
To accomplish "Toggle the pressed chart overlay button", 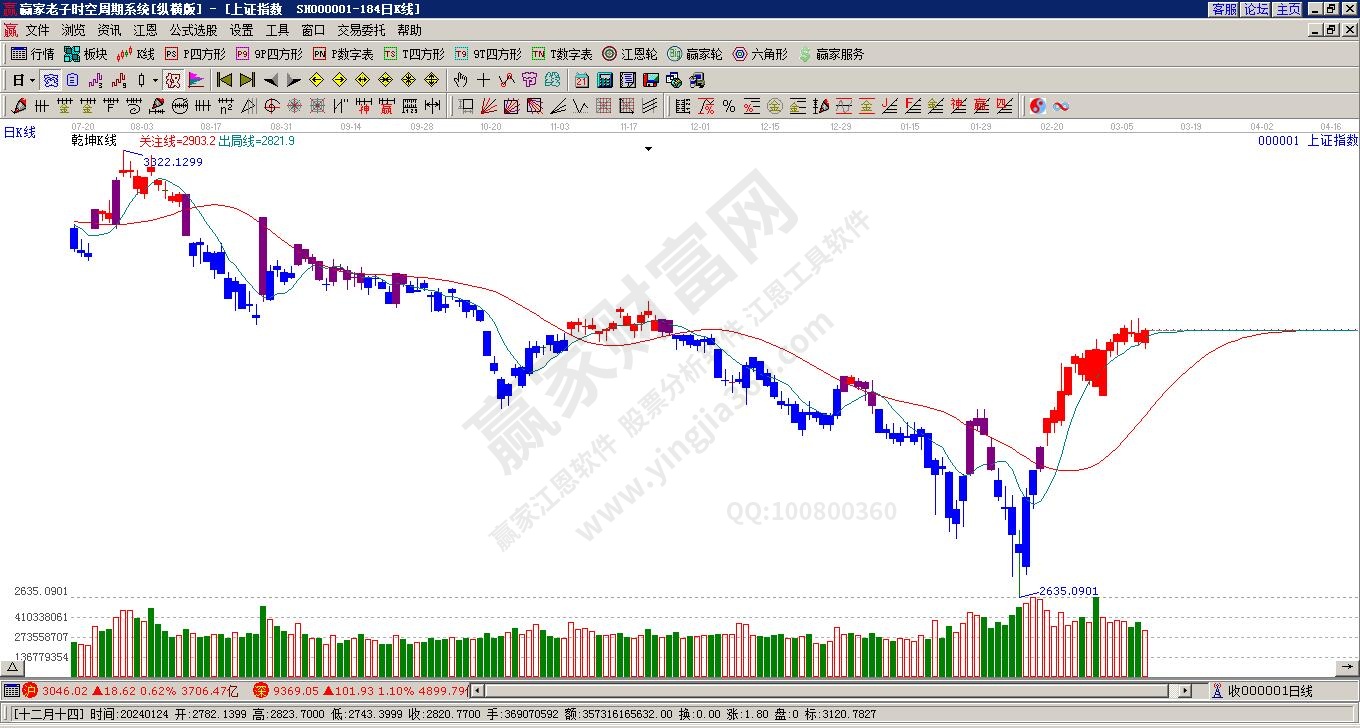I will tap(50, 80).
